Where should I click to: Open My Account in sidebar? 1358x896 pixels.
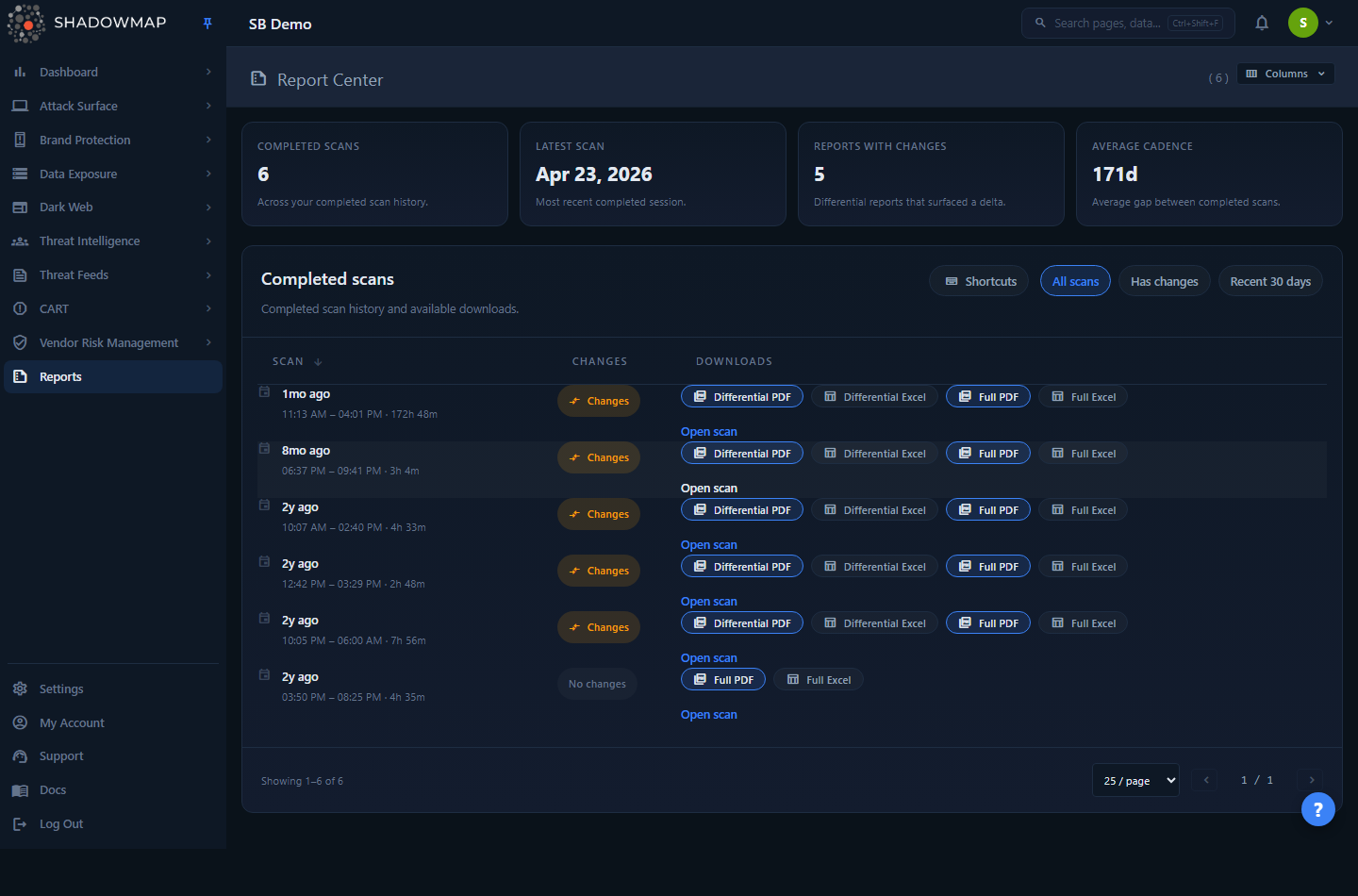click(x=113, y=722)
